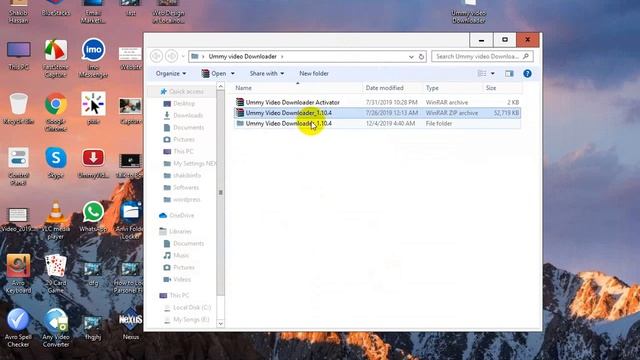Viewport: 640px width, 360px height.
Task: Open Control Panel desktop icon
Action: 18,166
